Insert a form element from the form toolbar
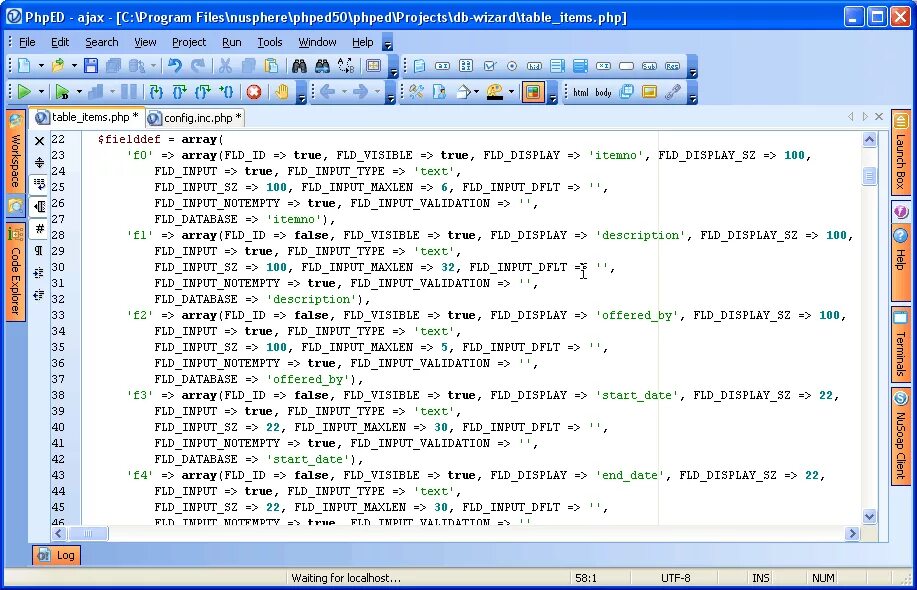Image resolution: width=917 pixels, height=590 pixels. pyautogui.click(x=420, y=66)
